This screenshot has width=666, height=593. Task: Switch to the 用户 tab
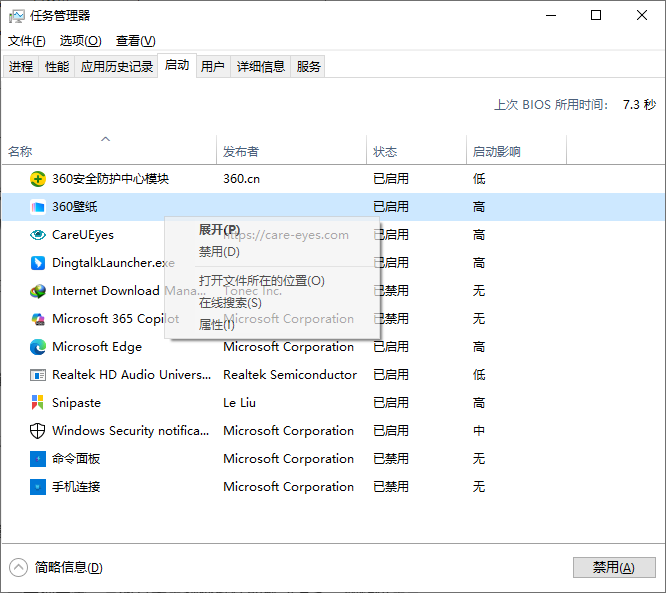(x=213, y=67)
